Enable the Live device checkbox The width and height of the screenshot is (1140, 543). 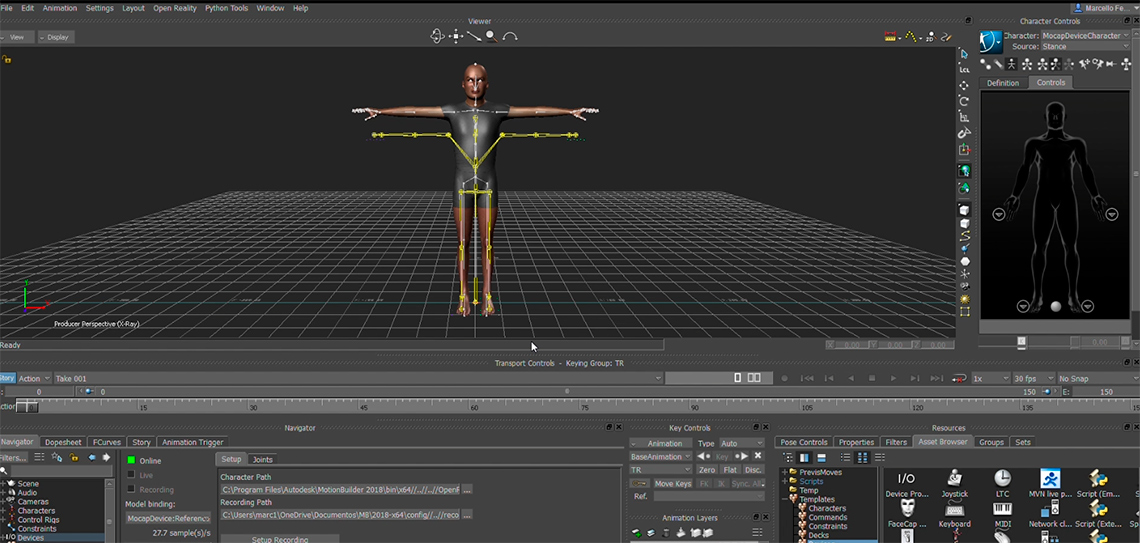coord(131,475)
